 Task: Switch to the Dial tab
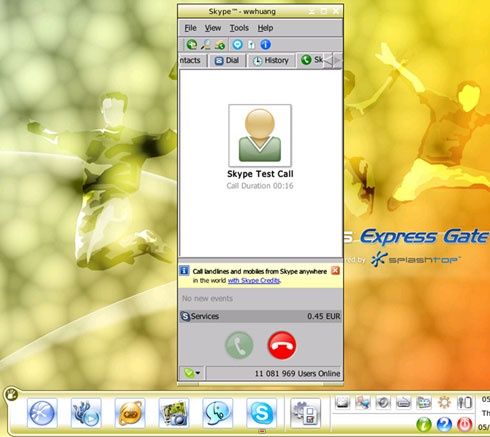[227, 61]
